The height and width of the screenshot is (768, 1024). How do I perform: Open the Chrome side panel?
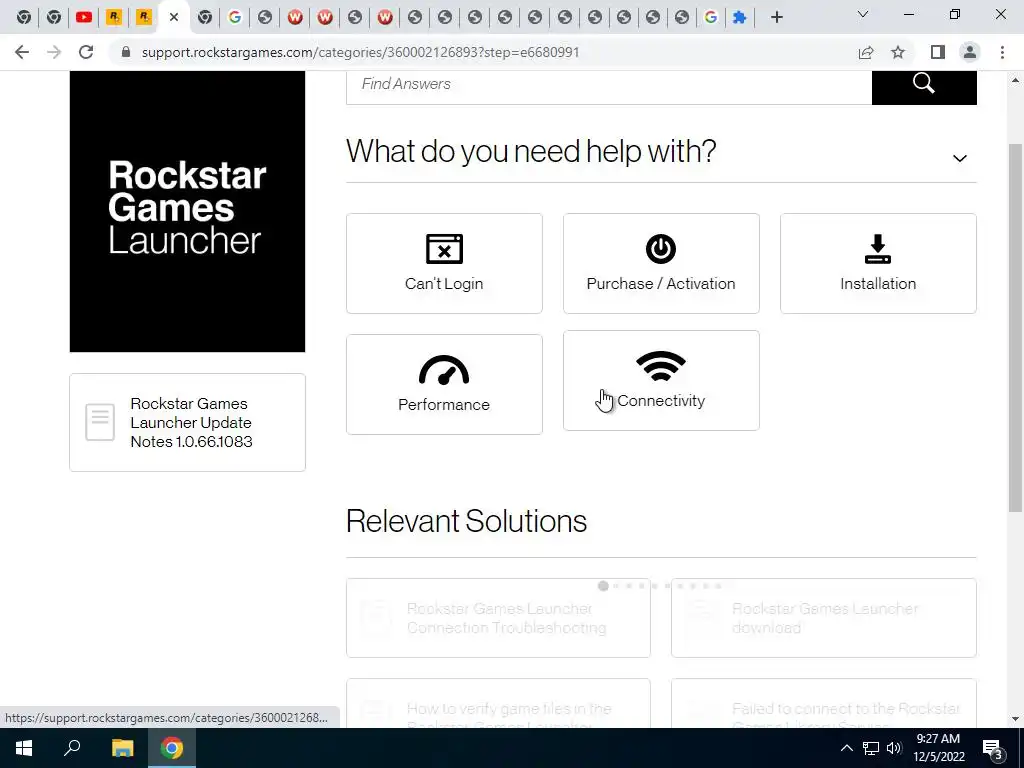point(938,52)
